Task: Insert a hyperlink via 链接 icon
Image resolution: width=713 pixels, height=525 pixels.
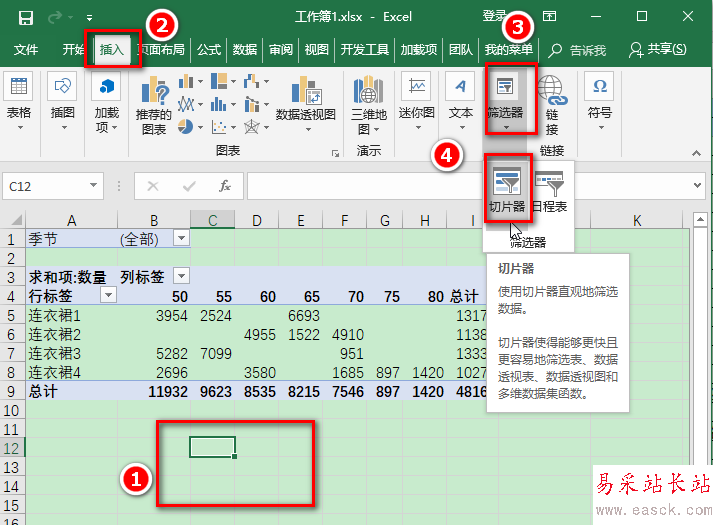Action: coord(552,105)
